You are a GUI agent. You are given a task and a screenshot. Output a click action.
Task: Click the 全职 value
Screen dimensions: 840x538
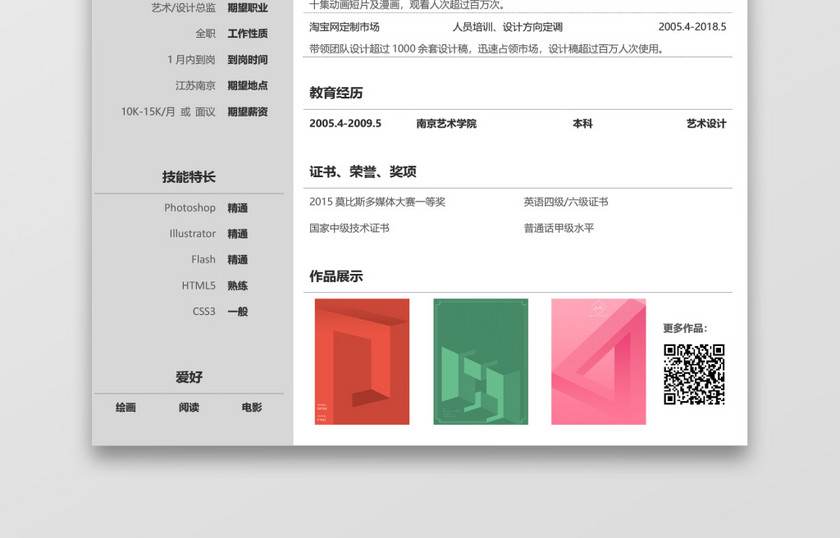(x=205, y=33)
